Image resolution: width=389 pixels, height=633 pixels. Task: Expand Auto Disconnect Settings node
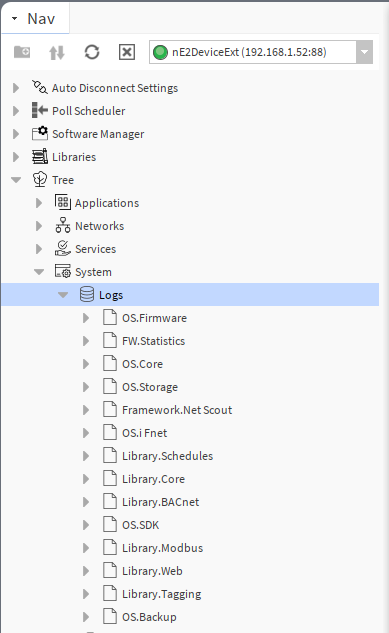pyautogui.click(x=16, y=88)
